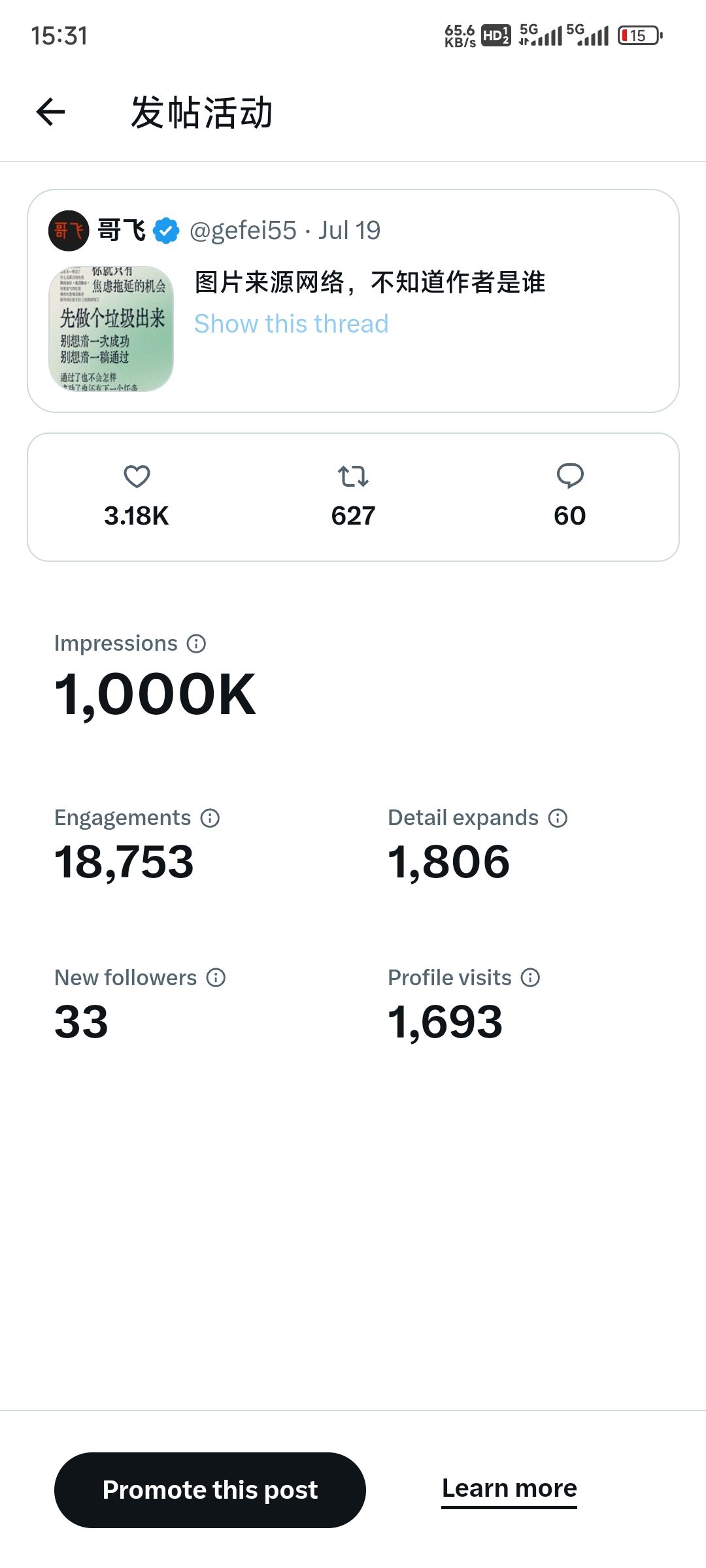Open Engagements info icon
Viewport: 706px width, 1568px height.
[x=210, y=818]
